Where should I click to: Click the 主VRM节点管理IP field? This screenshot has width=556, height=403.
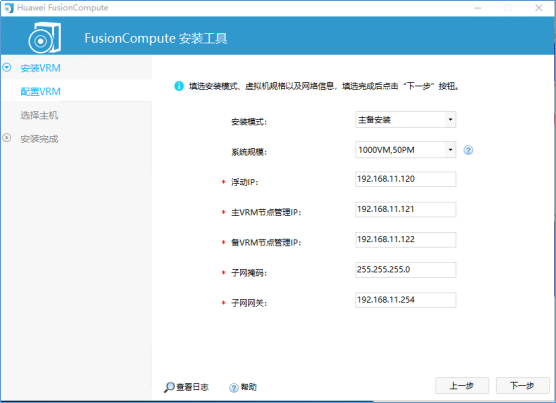pos(405,209)
